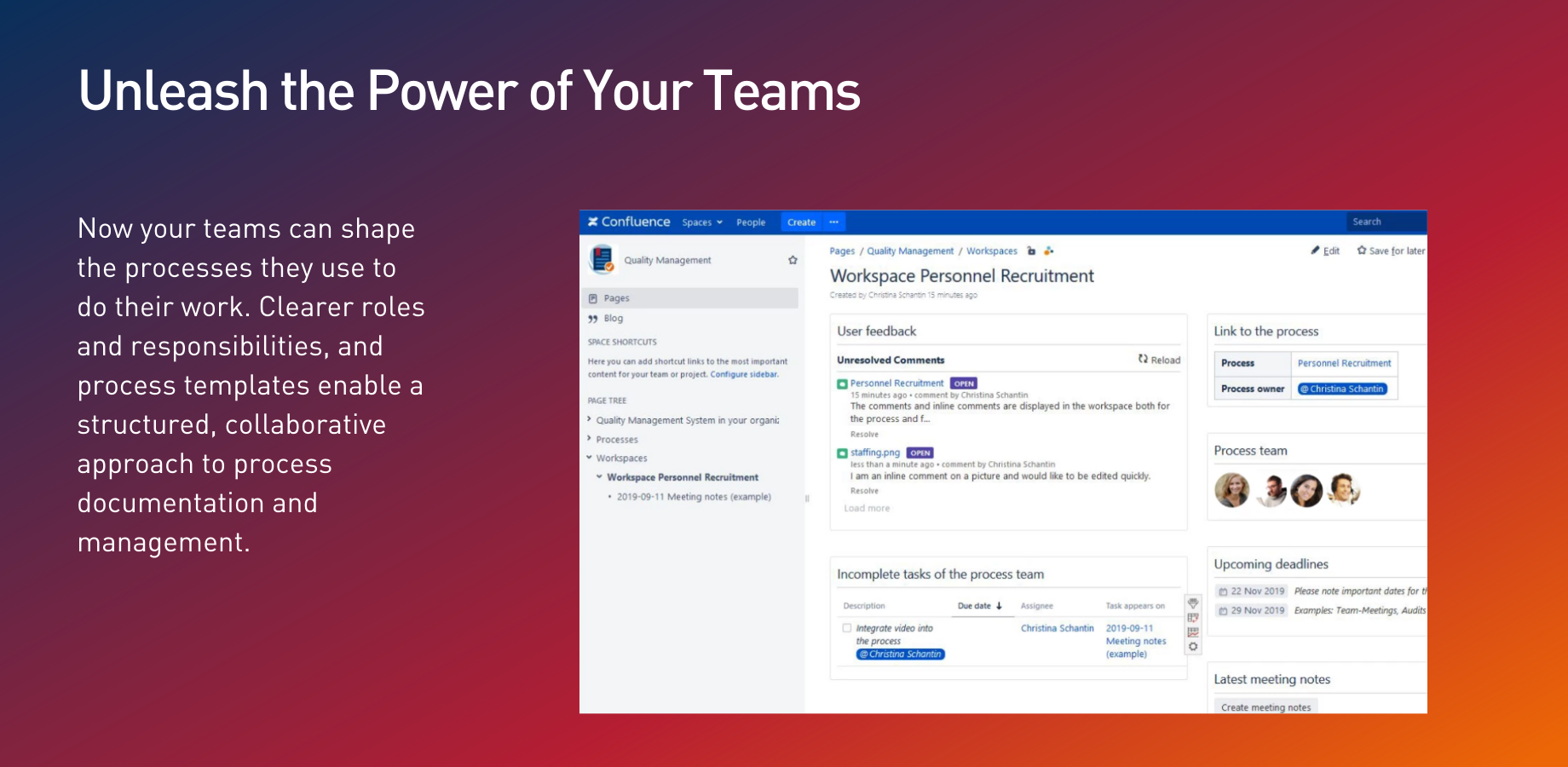
Task: Click @Christina Schantin mention in task
Action: point(901,655)
